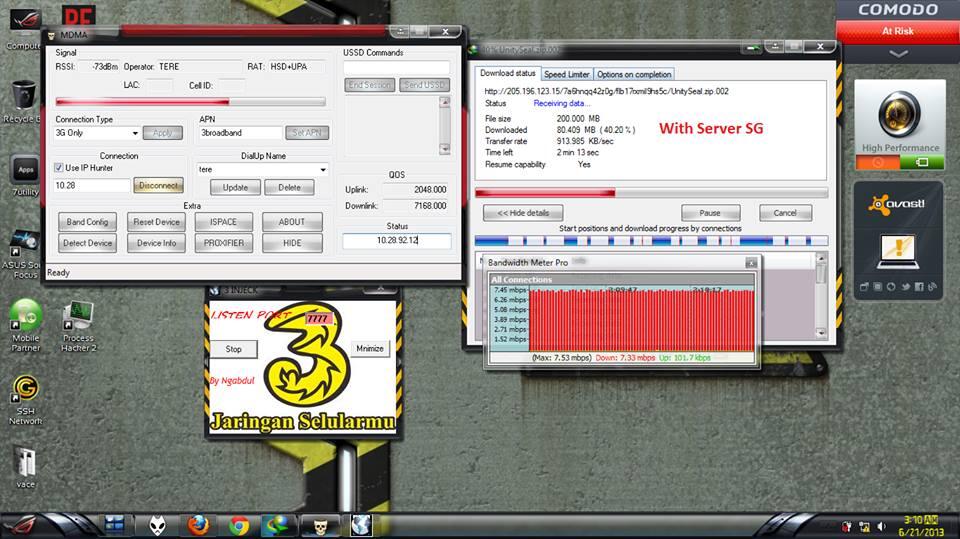
Task: Click the network warning tray icon
Action: click(864, 527)
